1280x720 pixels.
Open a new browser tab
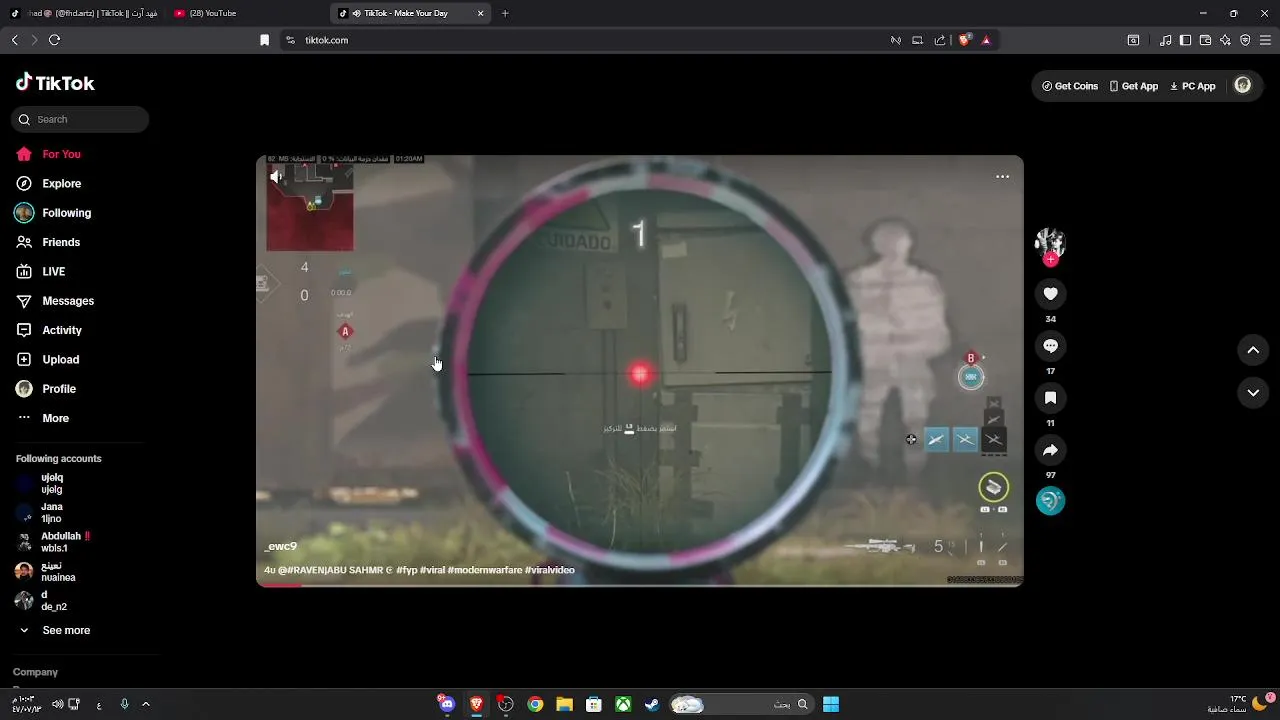point(505,14)
